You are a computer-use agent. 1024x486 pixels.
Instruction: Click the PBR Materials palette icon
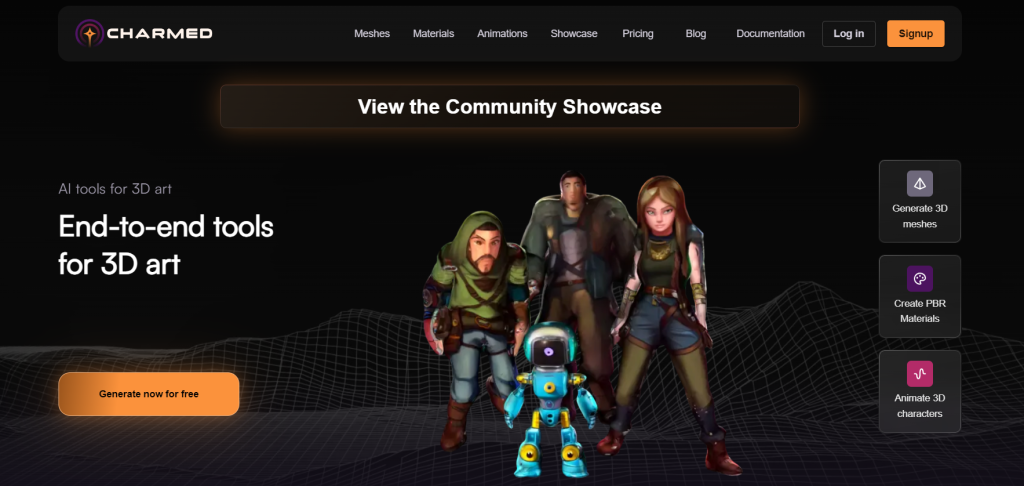[x=919, y=278]
